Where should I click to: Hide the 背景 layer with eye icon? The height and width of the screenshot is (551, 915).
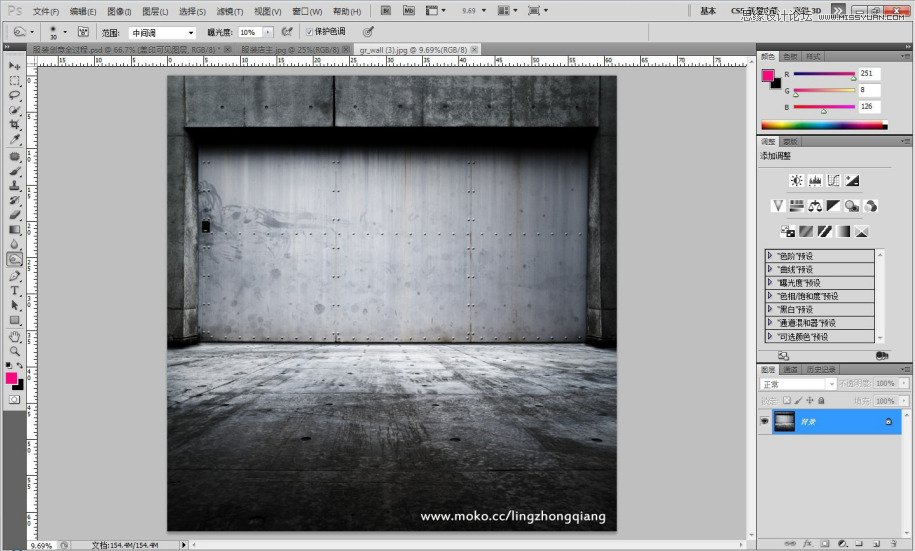click(x=765, y=422)
